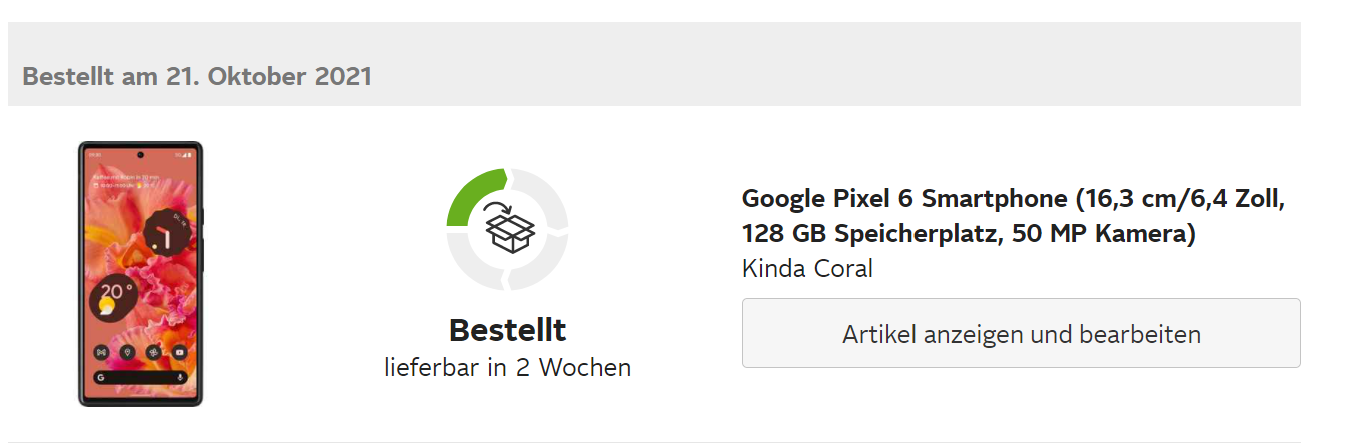The height and width of the screenshot is (448, 1366).
Task: Click the 'lieferbar in 2 Wochen' delivery text
Action: point(507,367)
